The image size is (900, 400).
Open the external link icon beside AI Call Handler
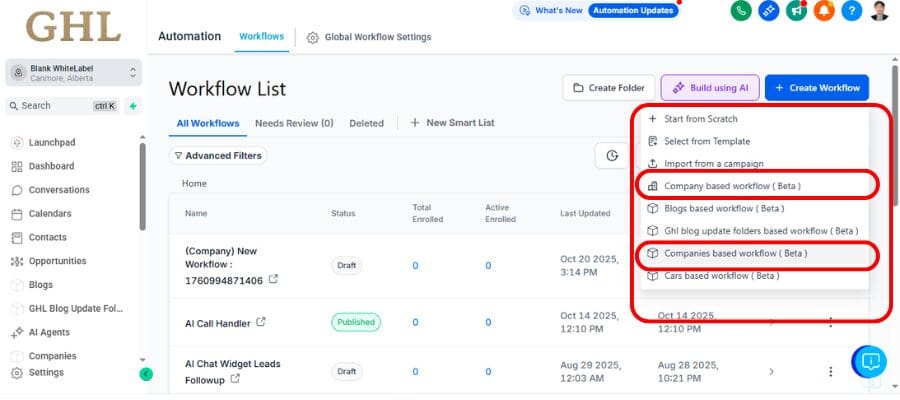point(262,322)
